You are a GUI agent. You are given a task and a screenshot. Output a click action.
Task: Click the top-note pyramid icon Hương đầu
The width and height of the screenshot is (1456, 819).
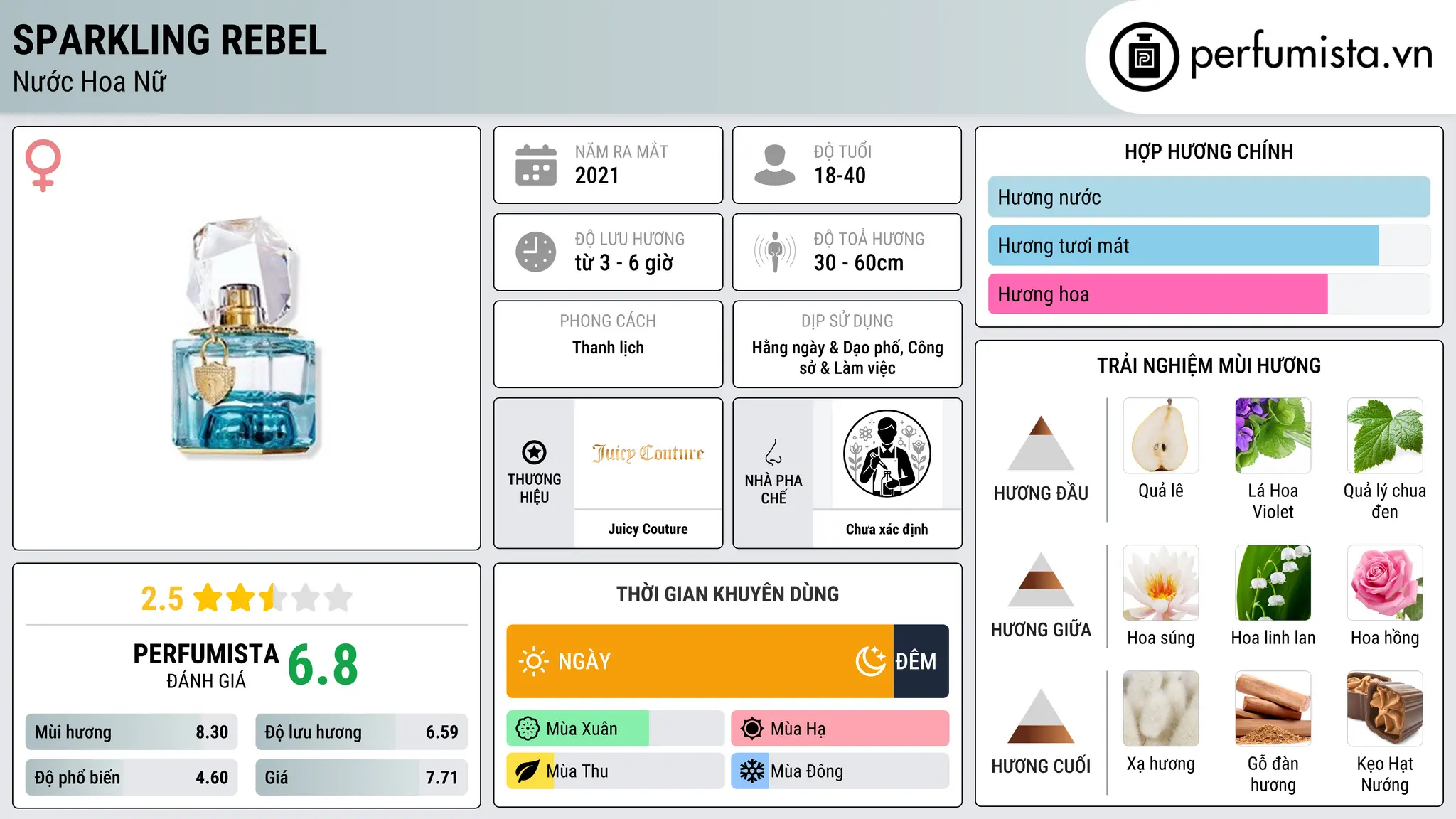[x=1041, y=443]
